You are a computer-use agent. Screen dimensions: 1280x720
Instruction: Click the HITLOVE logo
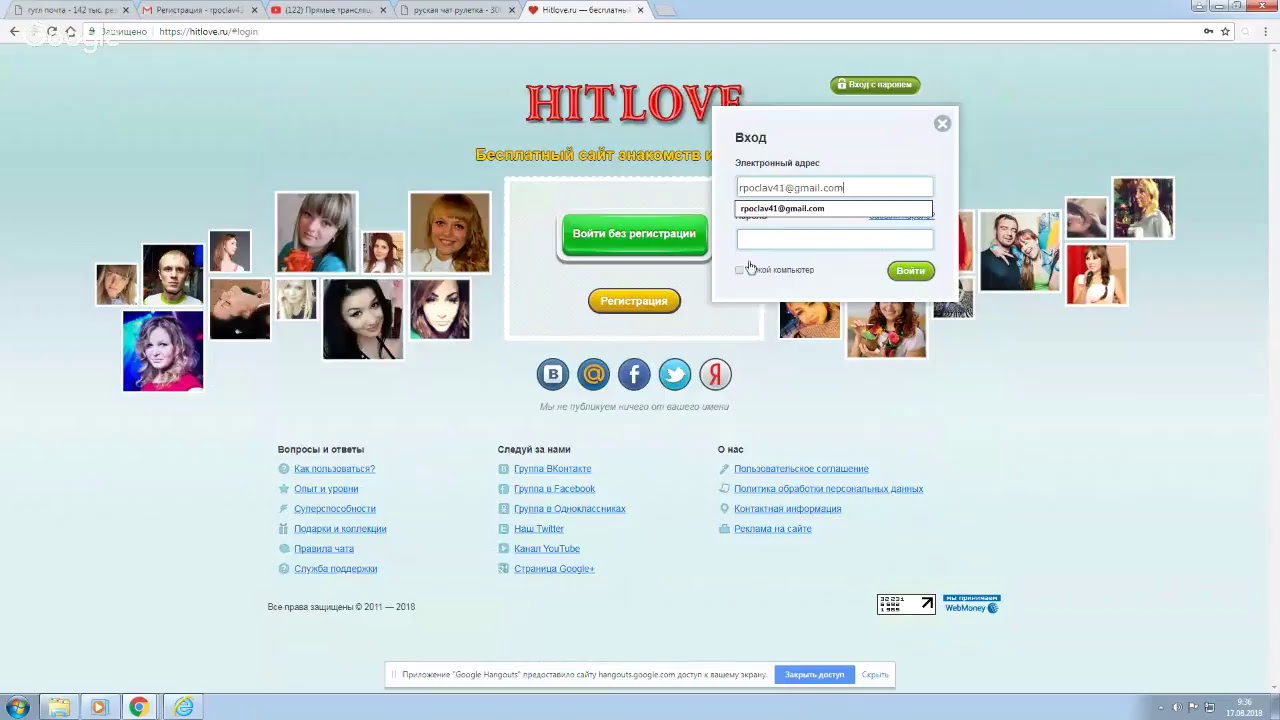634,104
